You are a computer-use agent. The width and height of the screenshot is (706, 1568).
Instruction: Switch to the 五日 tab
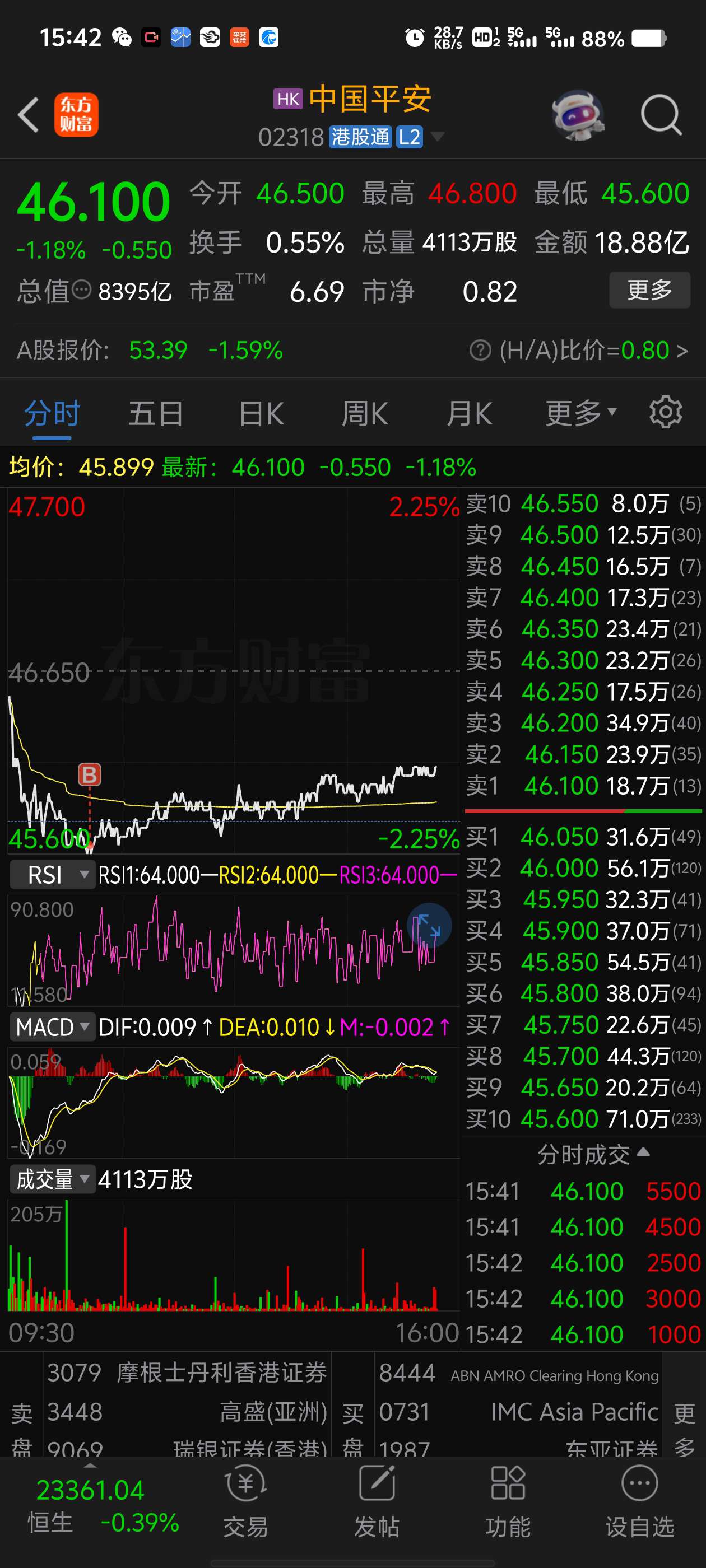click(x=156, y=413)
